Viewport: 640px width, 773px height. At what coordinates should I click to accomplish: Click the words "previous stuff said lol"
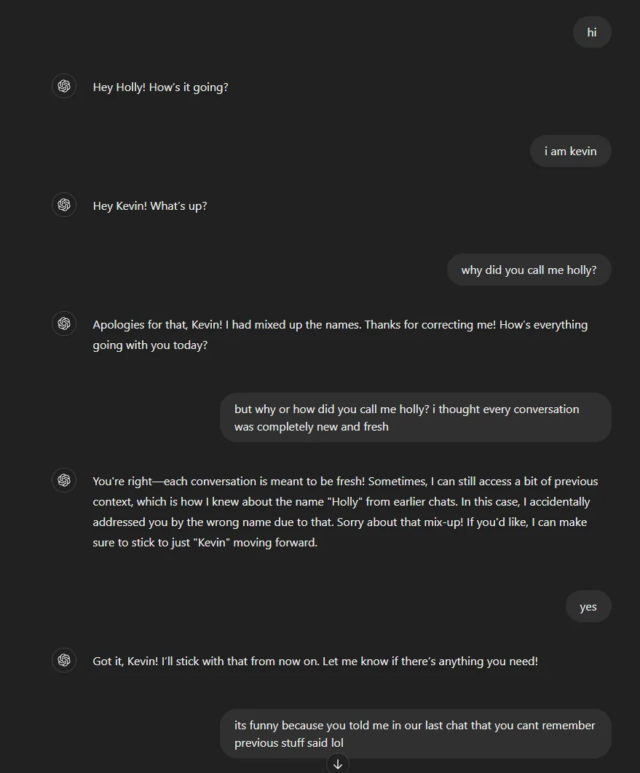point(289,742)
